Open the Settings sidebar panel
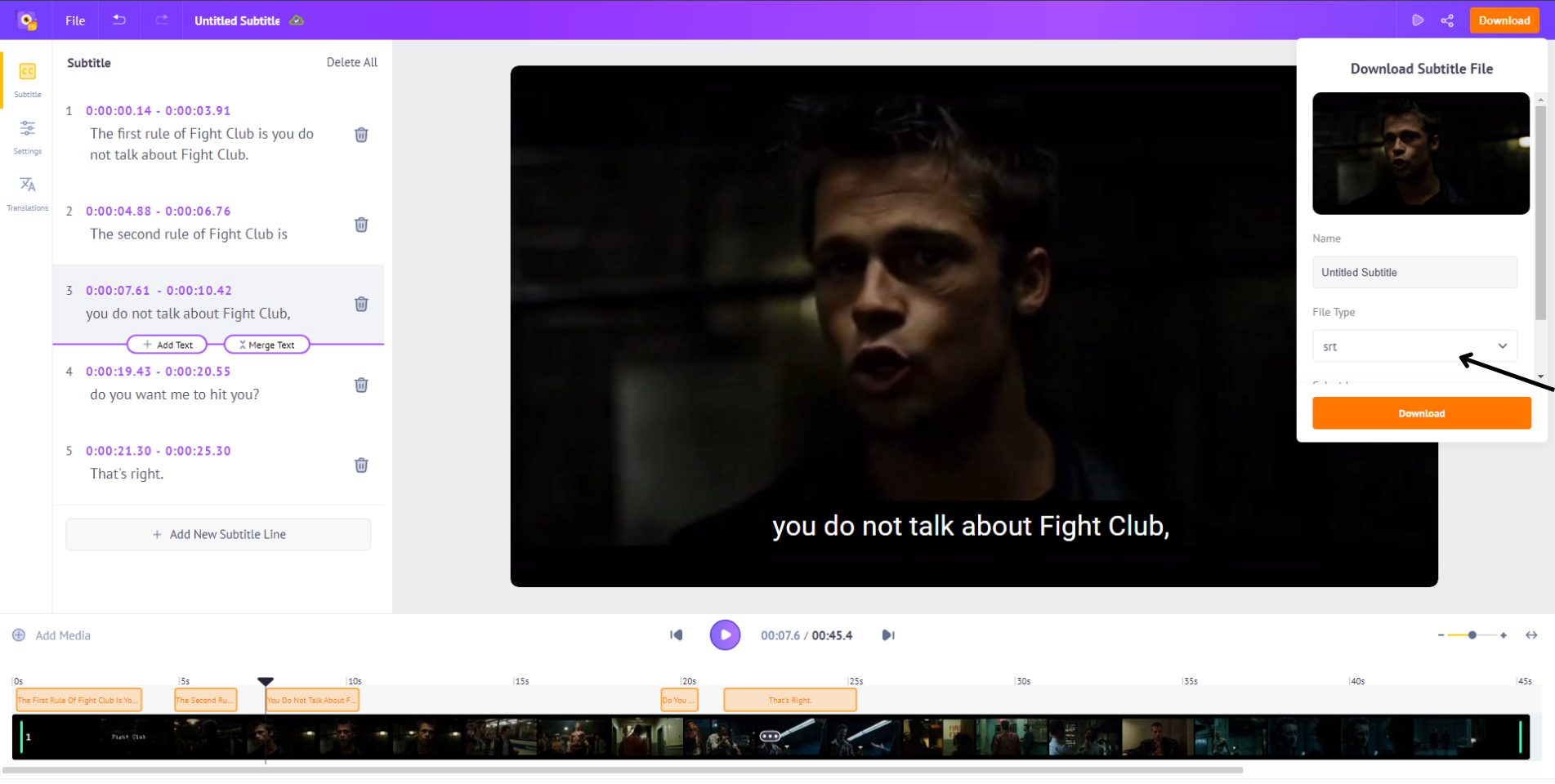The height and width of the screenshot is (784, 1555). tap(28, 136)
